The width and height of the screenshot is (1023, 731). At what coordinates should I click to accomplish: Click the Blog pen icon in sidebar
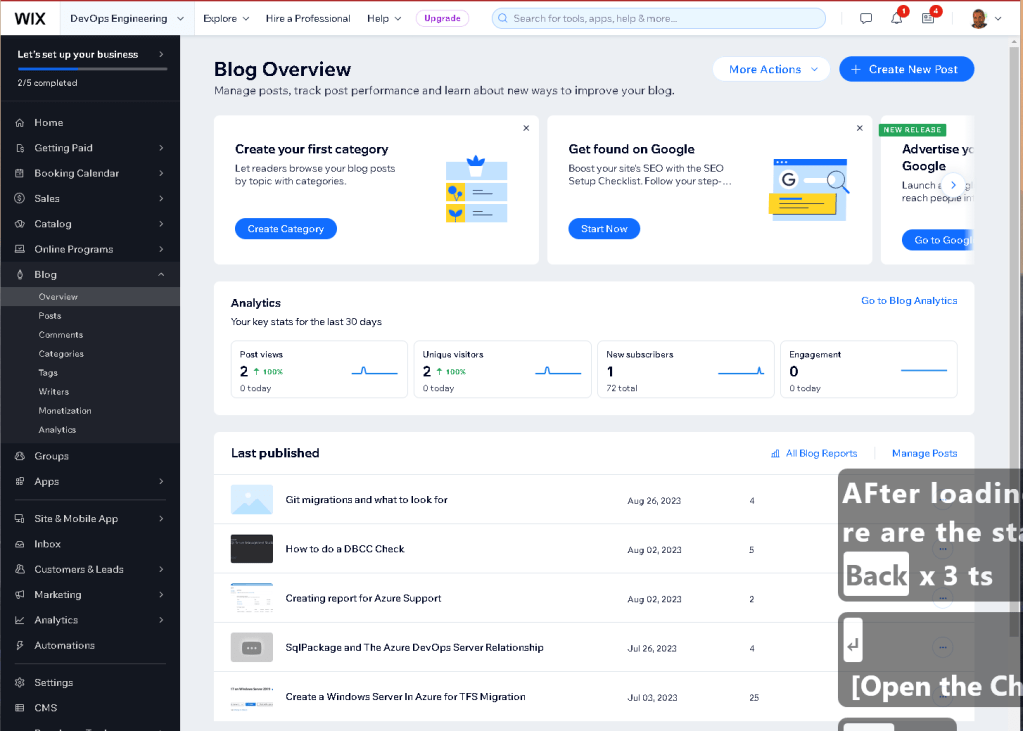coord(20,275)
